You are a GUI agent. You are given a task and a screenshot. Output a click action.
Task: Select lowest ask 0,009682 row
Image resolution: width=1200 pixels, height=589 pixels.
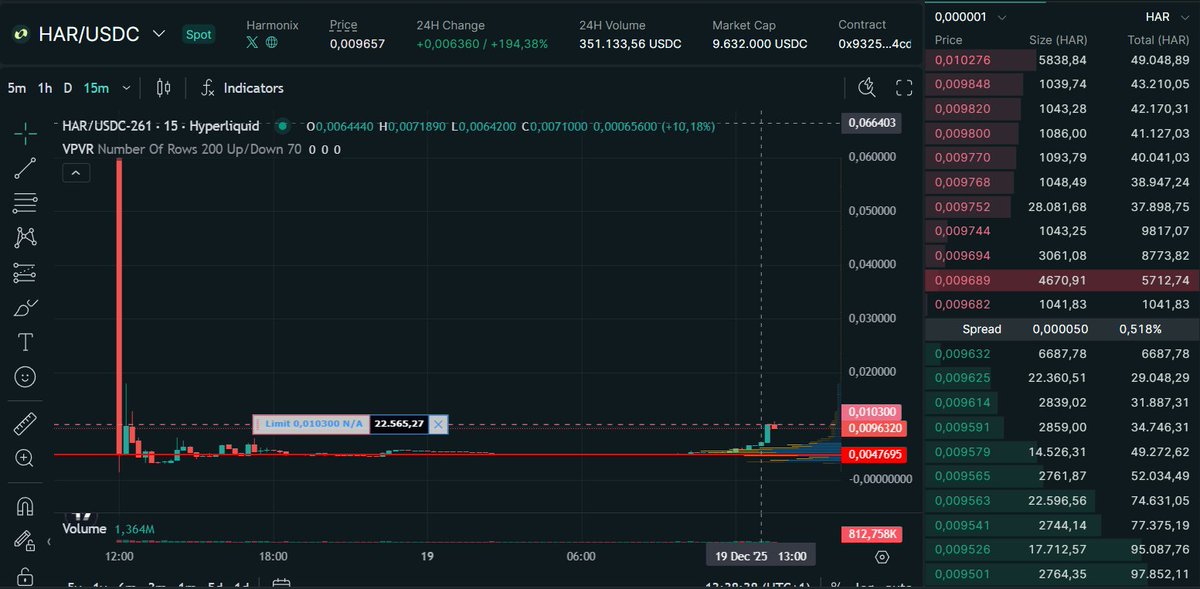click(1061, 304)
